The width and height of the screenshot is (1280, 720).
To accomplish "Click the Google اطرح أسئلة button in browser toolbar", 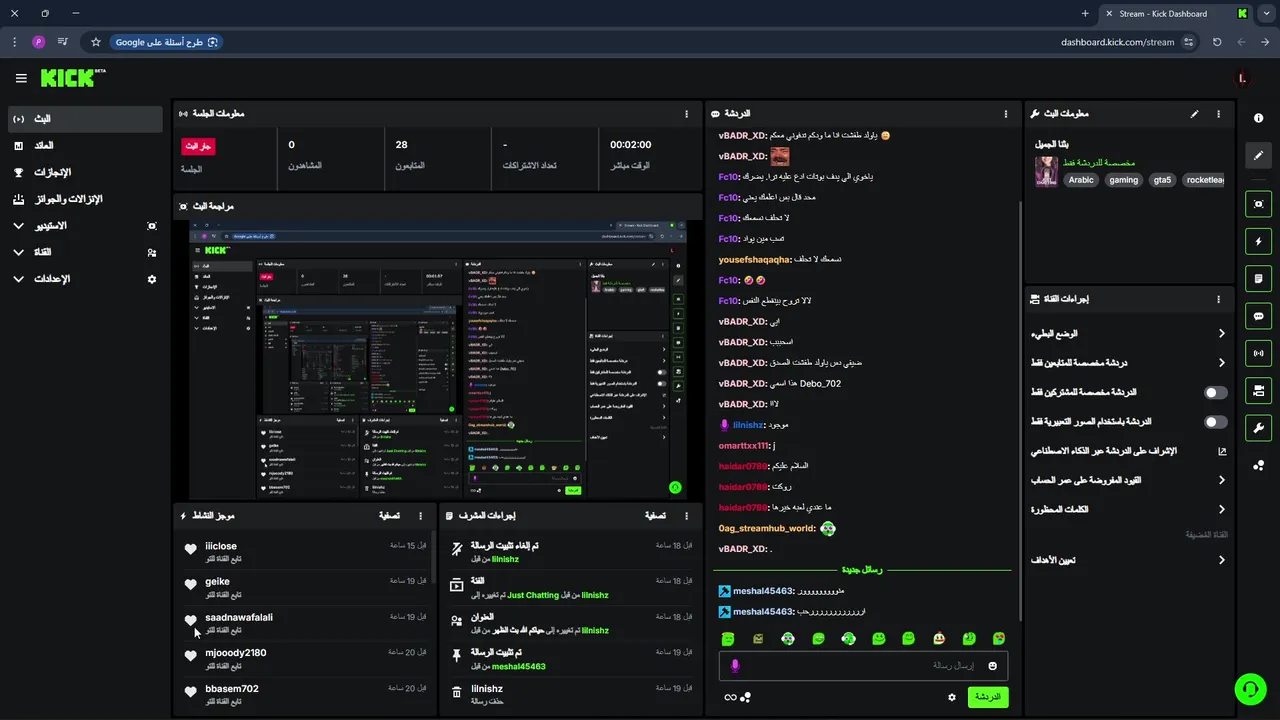I will [x=166, y=42].
